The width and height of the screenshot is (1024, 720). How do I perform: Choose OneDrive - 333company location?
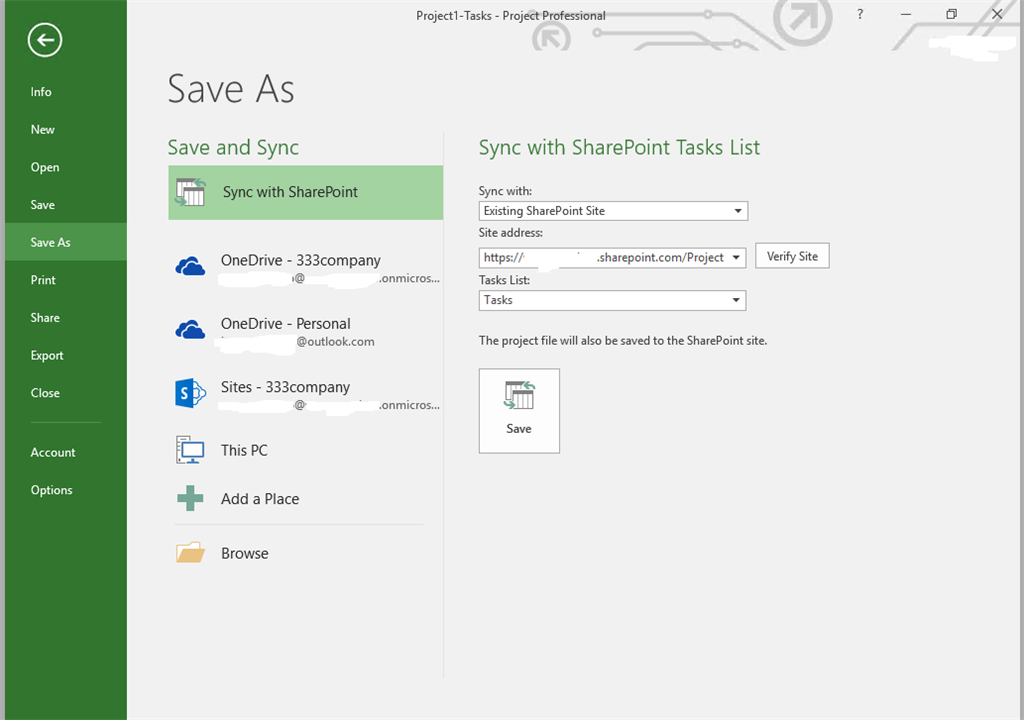(x=306, y=267)
